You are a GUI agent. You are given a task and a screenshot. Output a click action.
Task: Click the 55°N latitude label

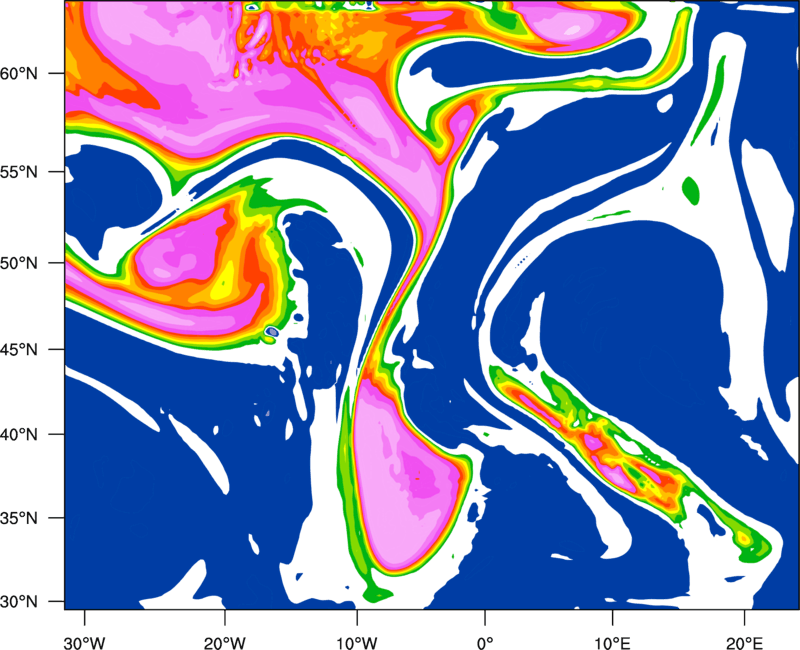(x=19, y=172)
